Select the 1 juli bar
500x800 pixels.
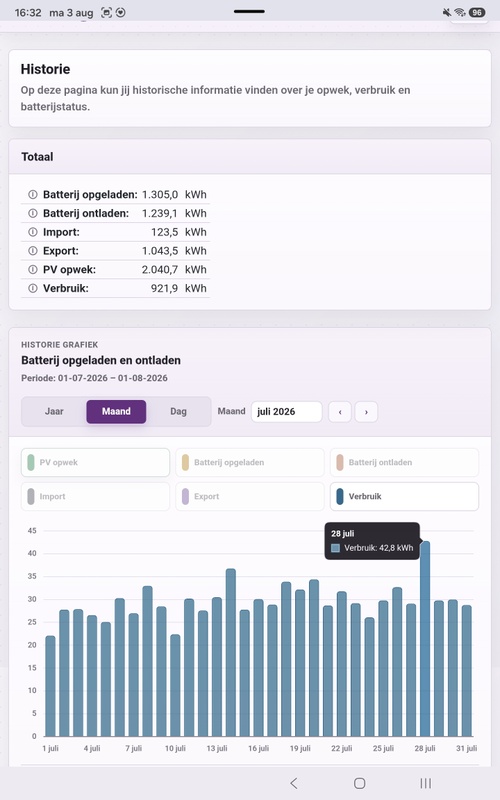tap(50, 686)
